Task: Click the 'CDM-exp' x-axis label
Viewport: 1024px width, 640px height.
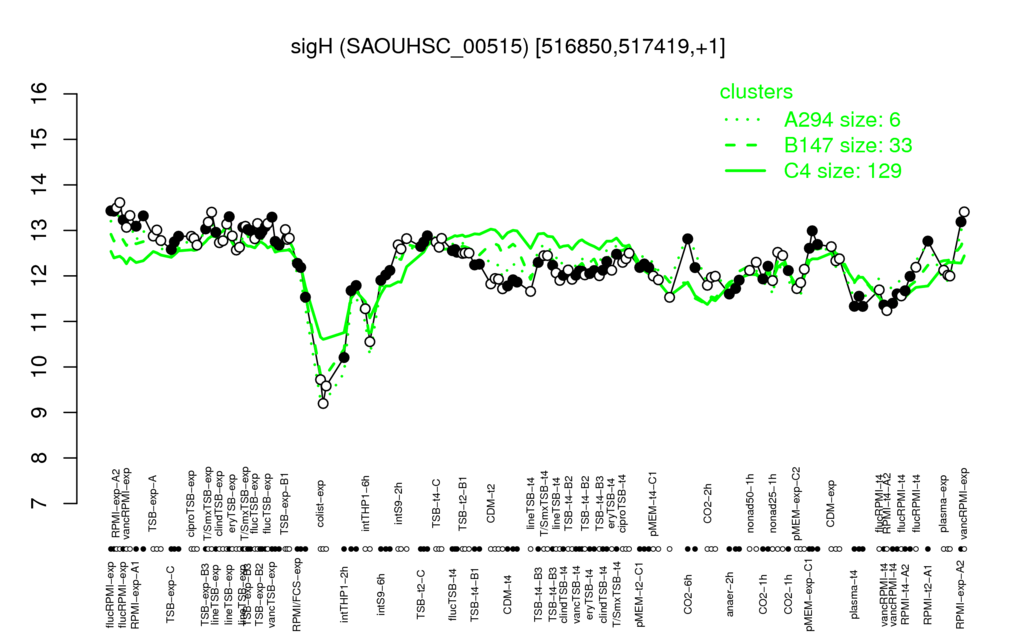Action: 831,504
